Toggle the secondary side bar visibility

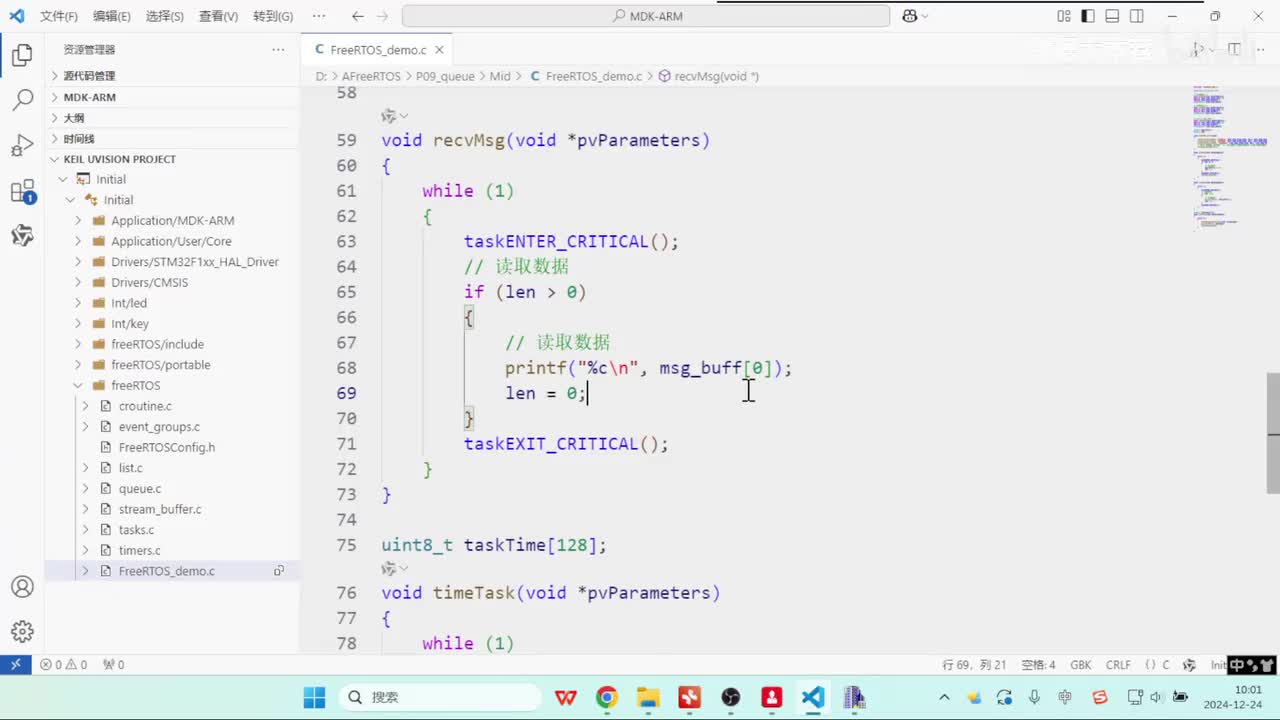point(1137,16)
